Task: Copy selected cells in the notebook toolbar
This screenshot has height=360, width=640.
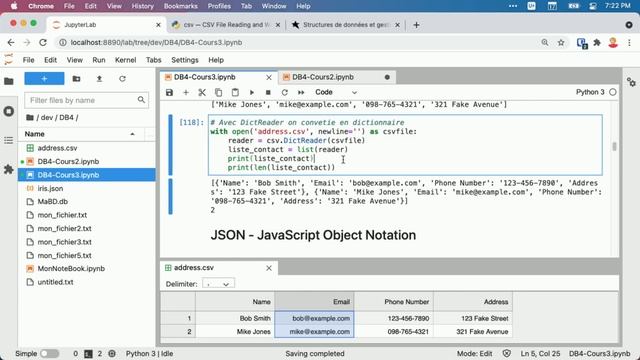Action: [218, 93]
